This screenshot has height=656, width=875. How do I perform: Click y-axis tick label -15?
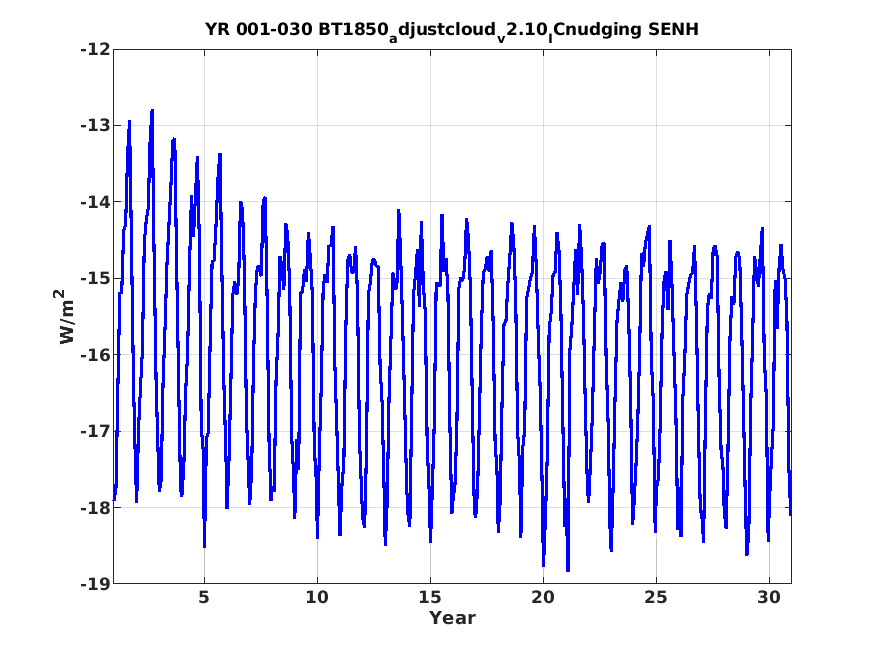pos(95,278)
